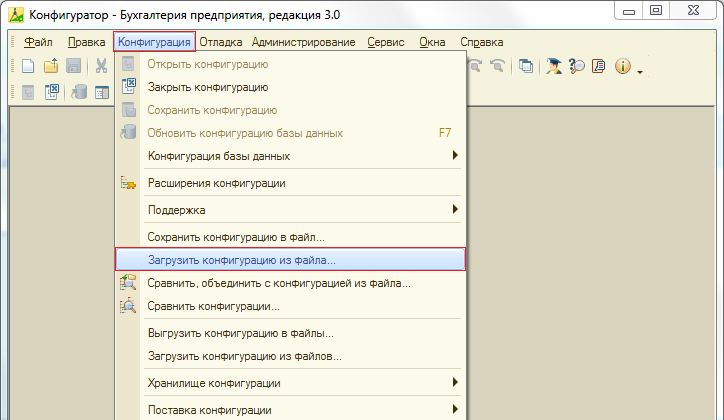Click the find previous magnifier toolbar icon
724x420 pixels.
pyautogui.click(x=475, y=66)
